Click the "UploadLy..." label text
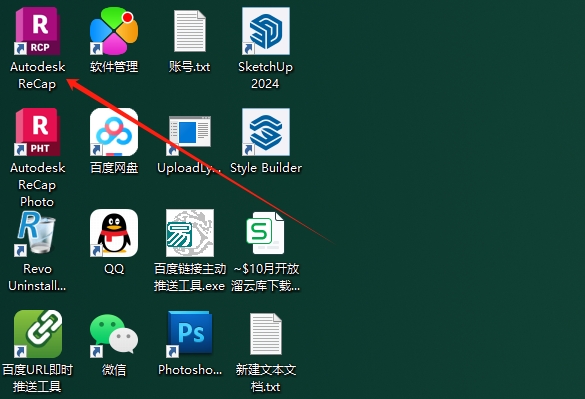This screenshot has width=585, height=399. [x=190, y=168]
